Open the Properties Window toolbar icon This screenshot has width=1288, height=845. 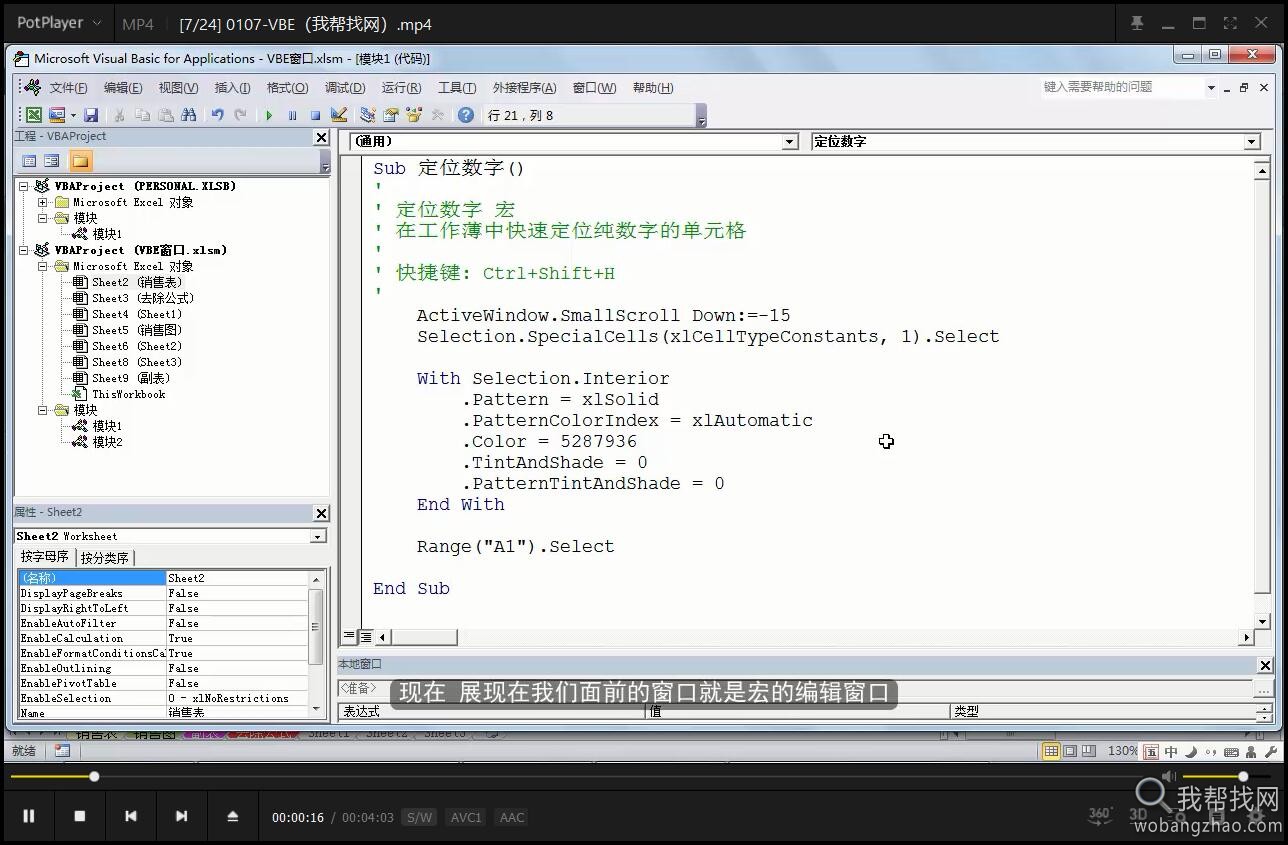tap(391, 115)
